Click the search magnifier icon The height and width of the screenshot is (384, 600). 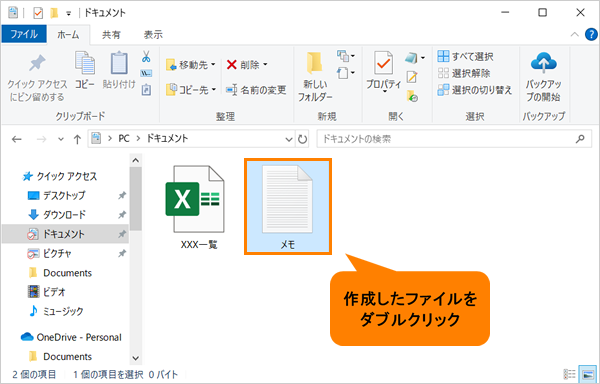580,139
